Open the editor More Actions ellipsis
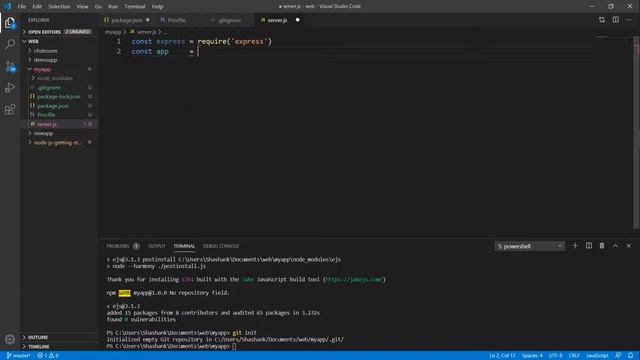 point(629,20)
